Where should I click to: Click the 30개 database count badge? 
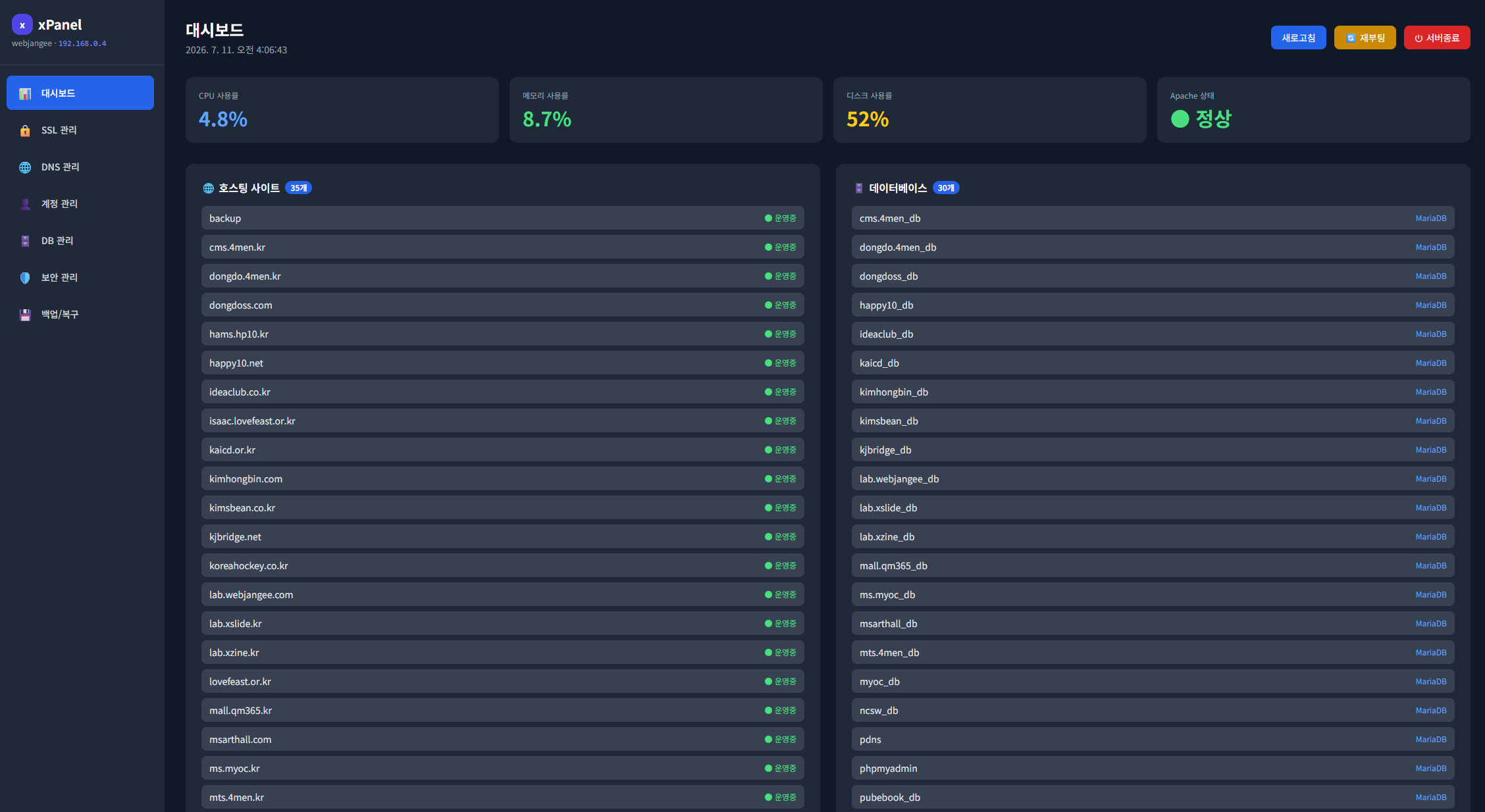946,188
